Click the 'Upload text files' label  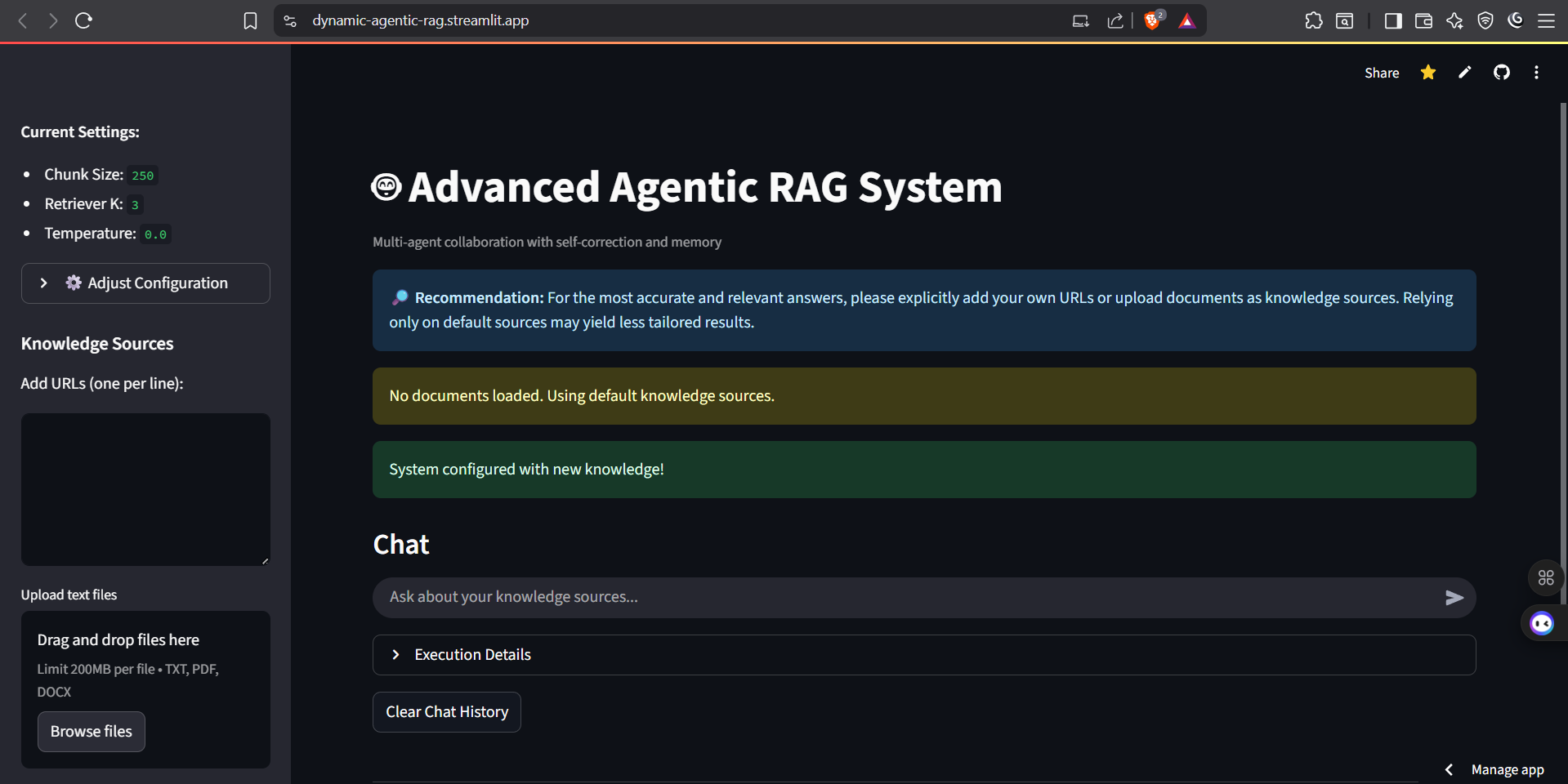(69, 595)
